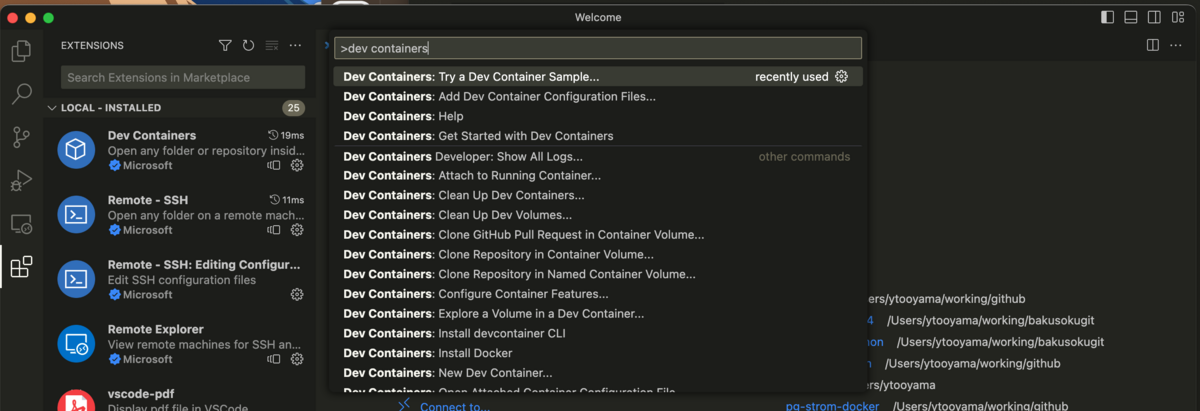Open Extensions view more actions menu
The width and height of the screenshot is (1200, 411).
[x=295, y=45]
